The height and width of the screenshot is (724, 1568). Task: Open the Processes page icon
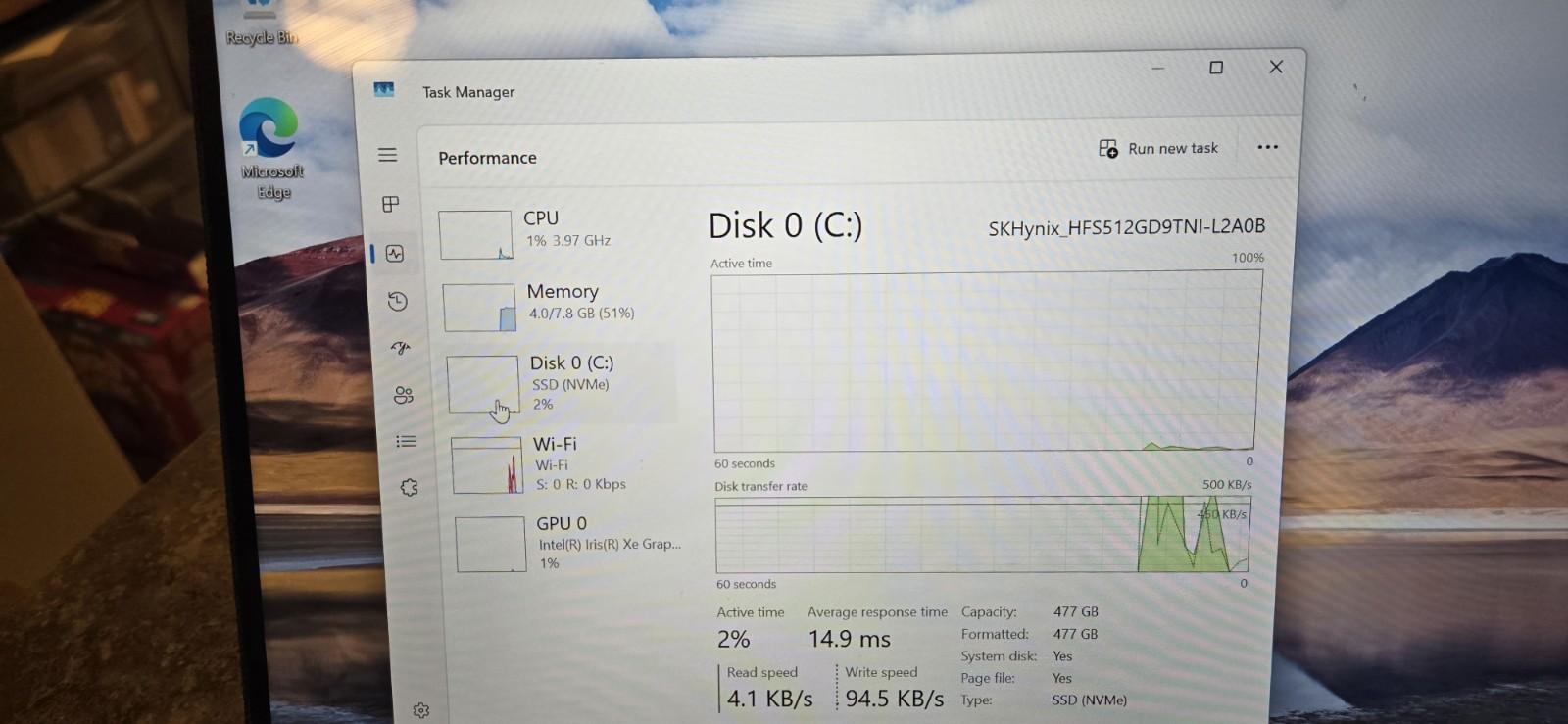point(390,204)
